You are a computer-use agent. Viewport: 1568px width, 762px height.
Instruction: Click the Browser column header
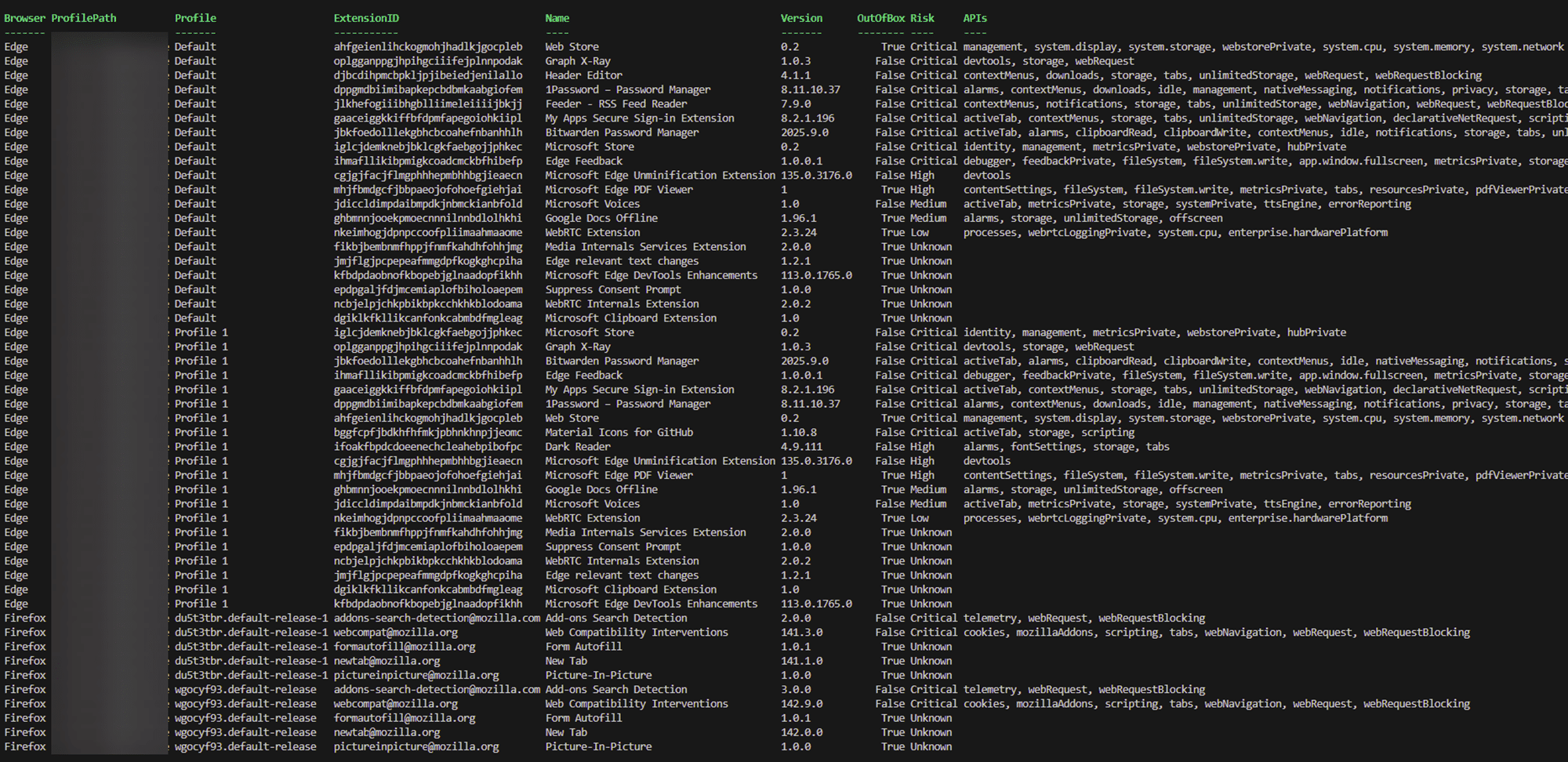(25, 18)
